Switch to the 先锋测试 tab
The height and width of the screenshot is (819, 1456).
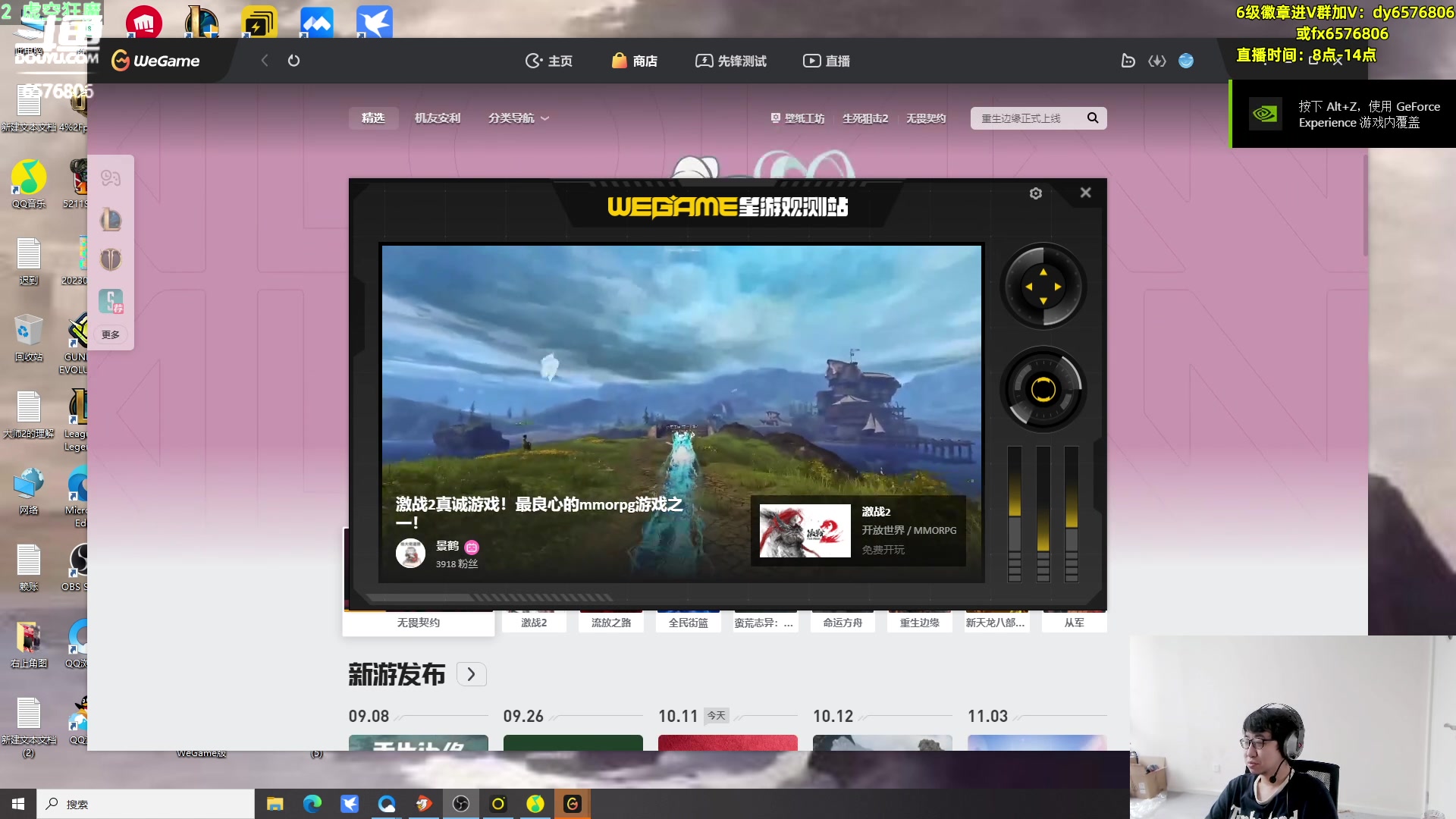click(731, 61)
